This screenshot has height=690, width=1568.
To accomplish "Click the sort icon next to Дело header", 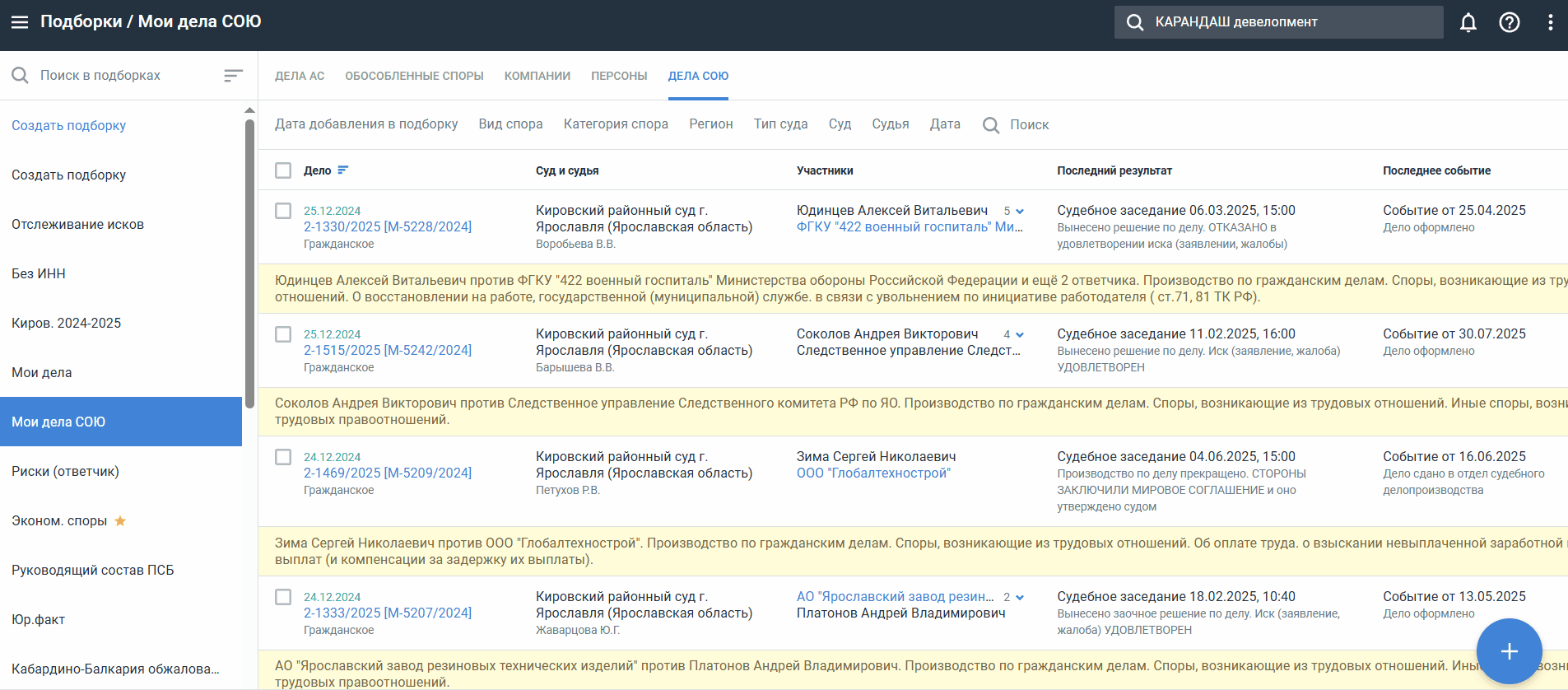I will pyautogui.click(x=343, y=170).
